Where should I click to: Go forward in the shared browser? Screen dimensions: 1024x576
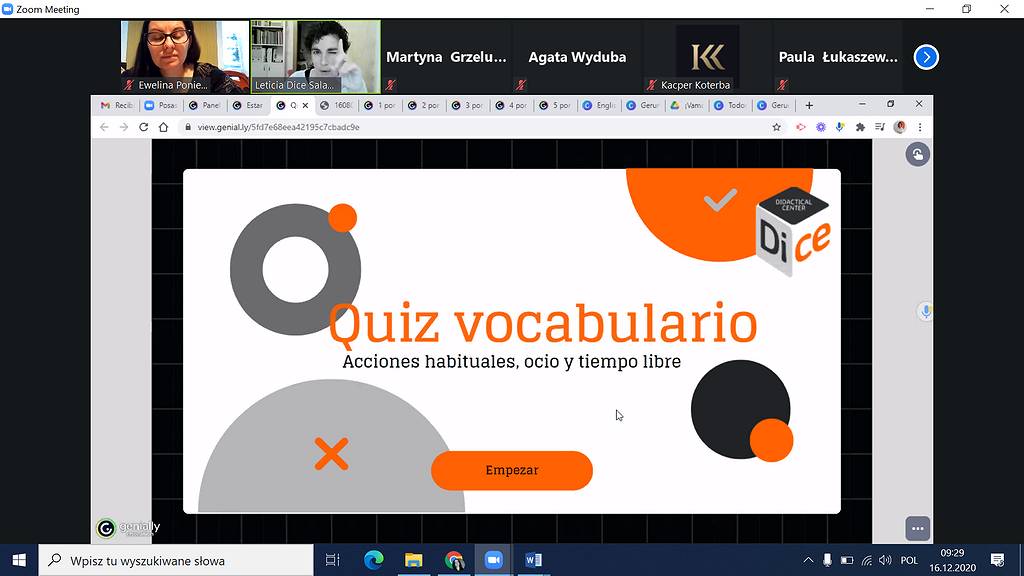pos(124,127)
